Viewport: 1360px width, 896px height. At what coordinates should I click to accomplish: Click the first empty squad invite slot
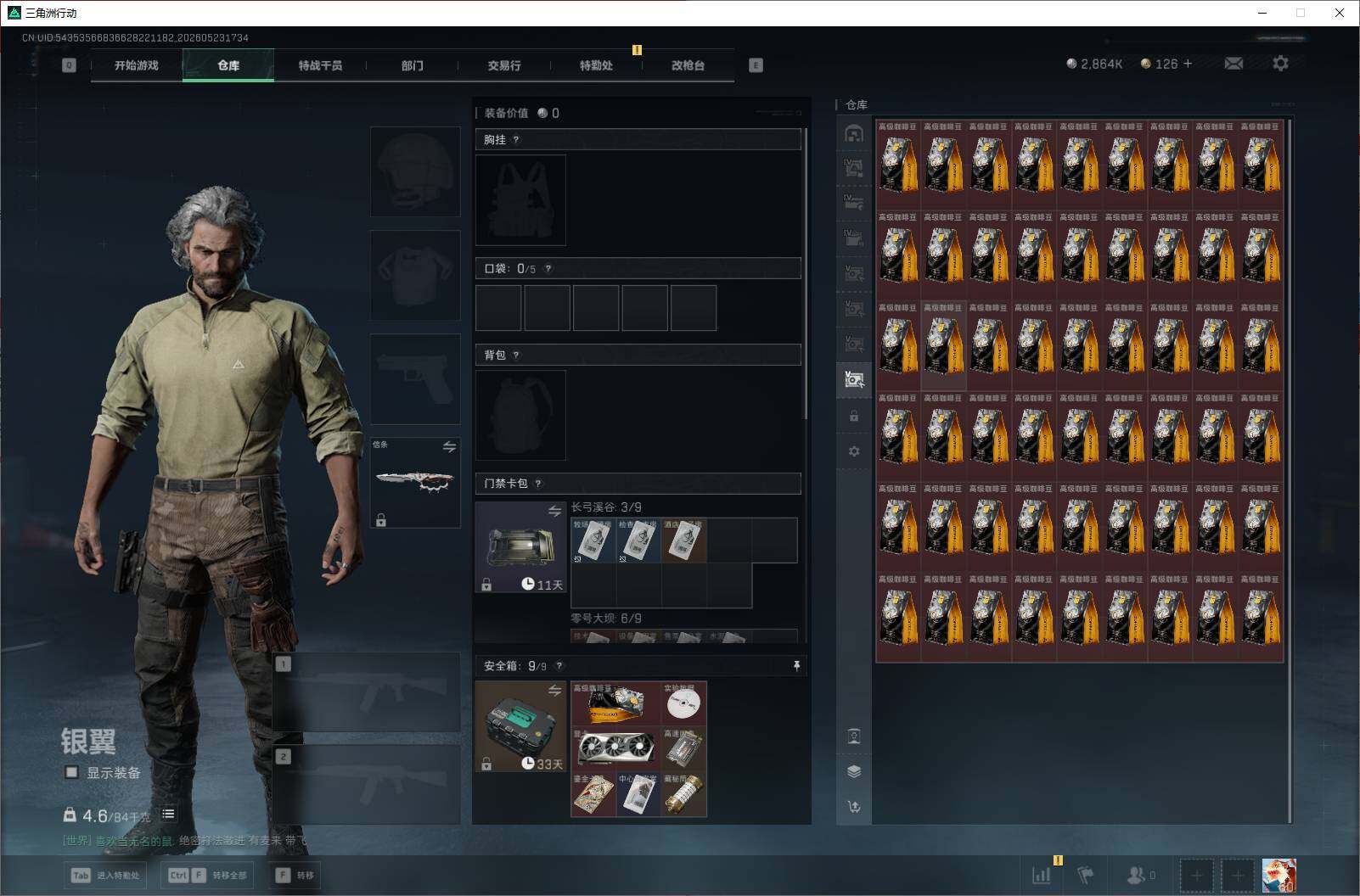click(1196, 876)
